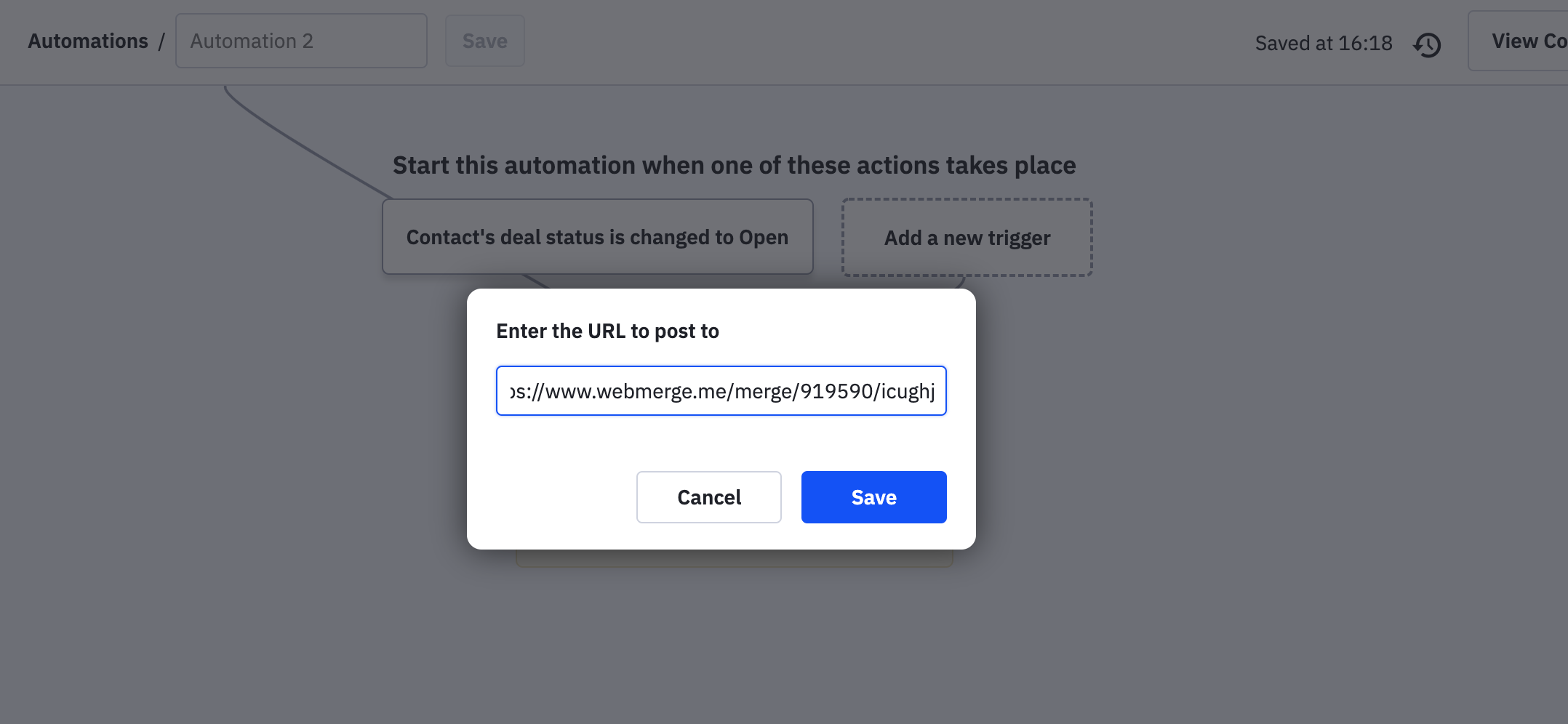Click the undo-history icon beside saved time
Image resolution: width=1568 pixels, height=724 pixels.
[x=1427, y=44]
